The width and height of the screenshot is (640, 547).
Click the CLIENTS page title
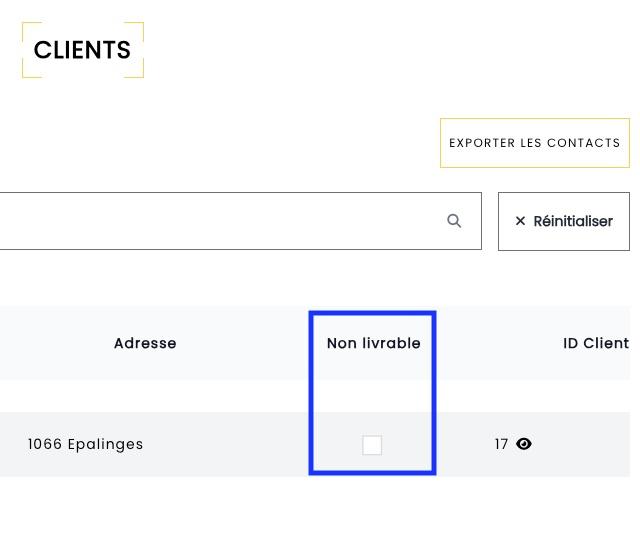tap(82, 50)
